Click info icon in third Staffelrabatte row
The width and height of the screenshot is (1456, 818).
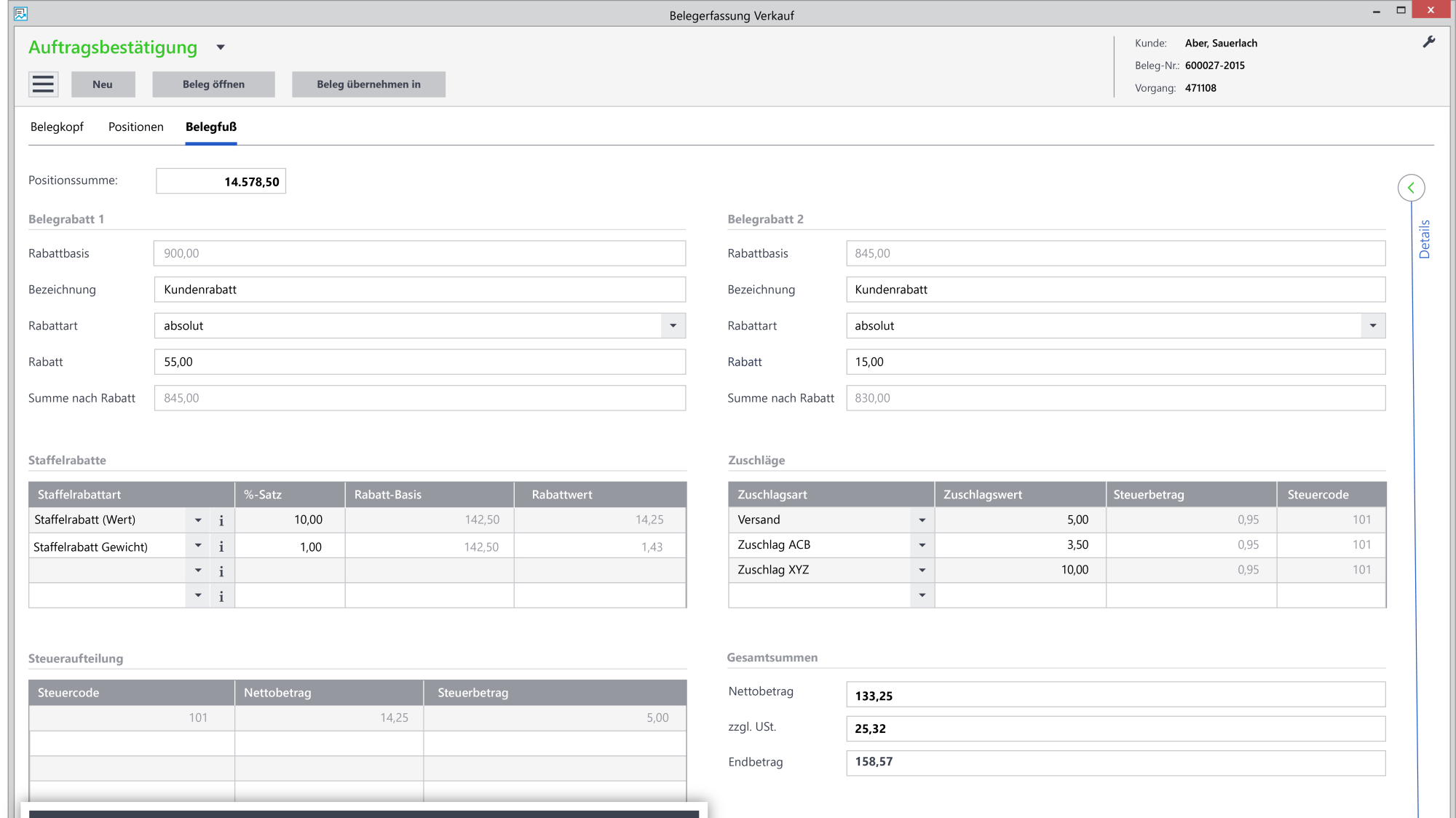(x=221, y=571)
